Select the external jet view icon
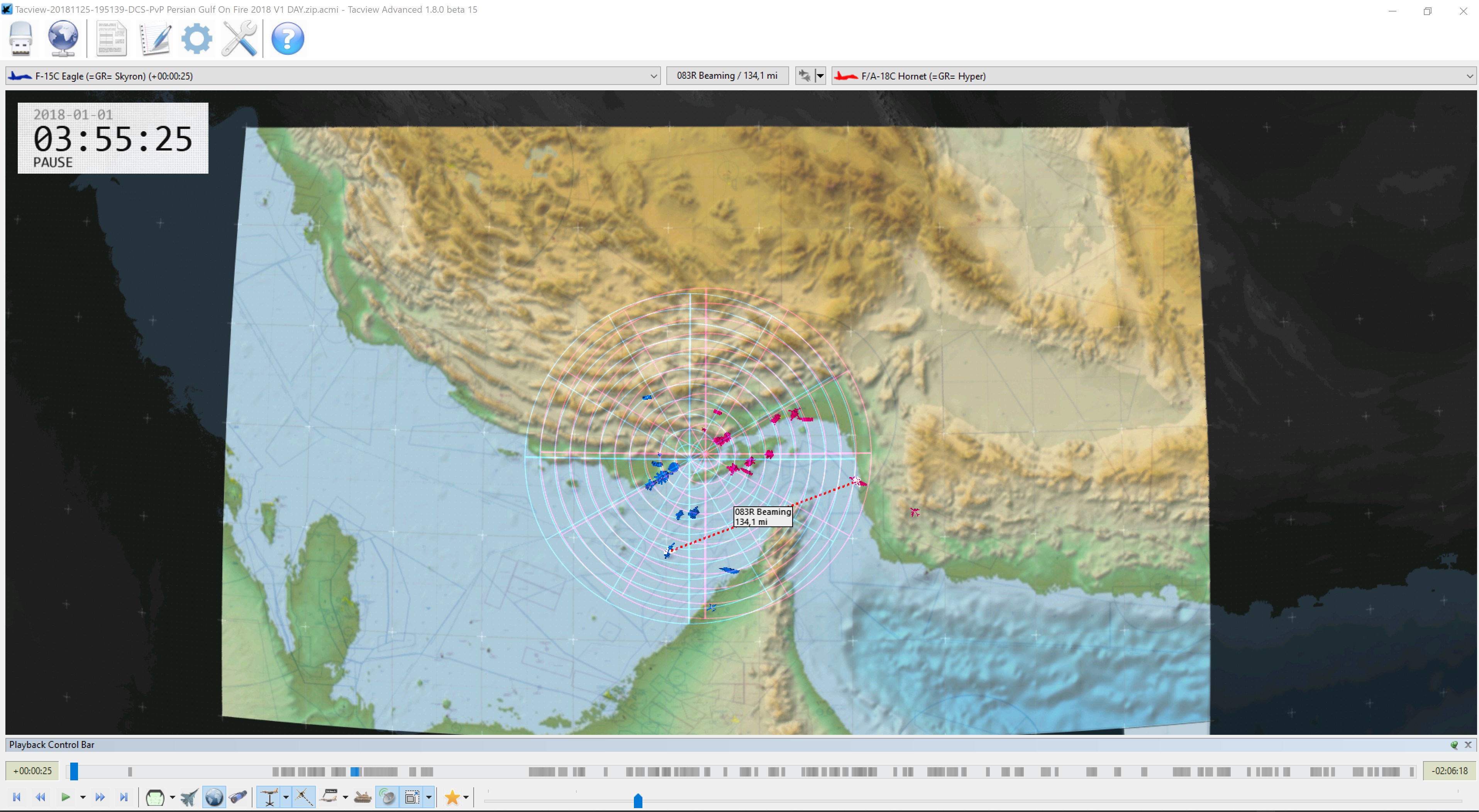 click(189, 797)
